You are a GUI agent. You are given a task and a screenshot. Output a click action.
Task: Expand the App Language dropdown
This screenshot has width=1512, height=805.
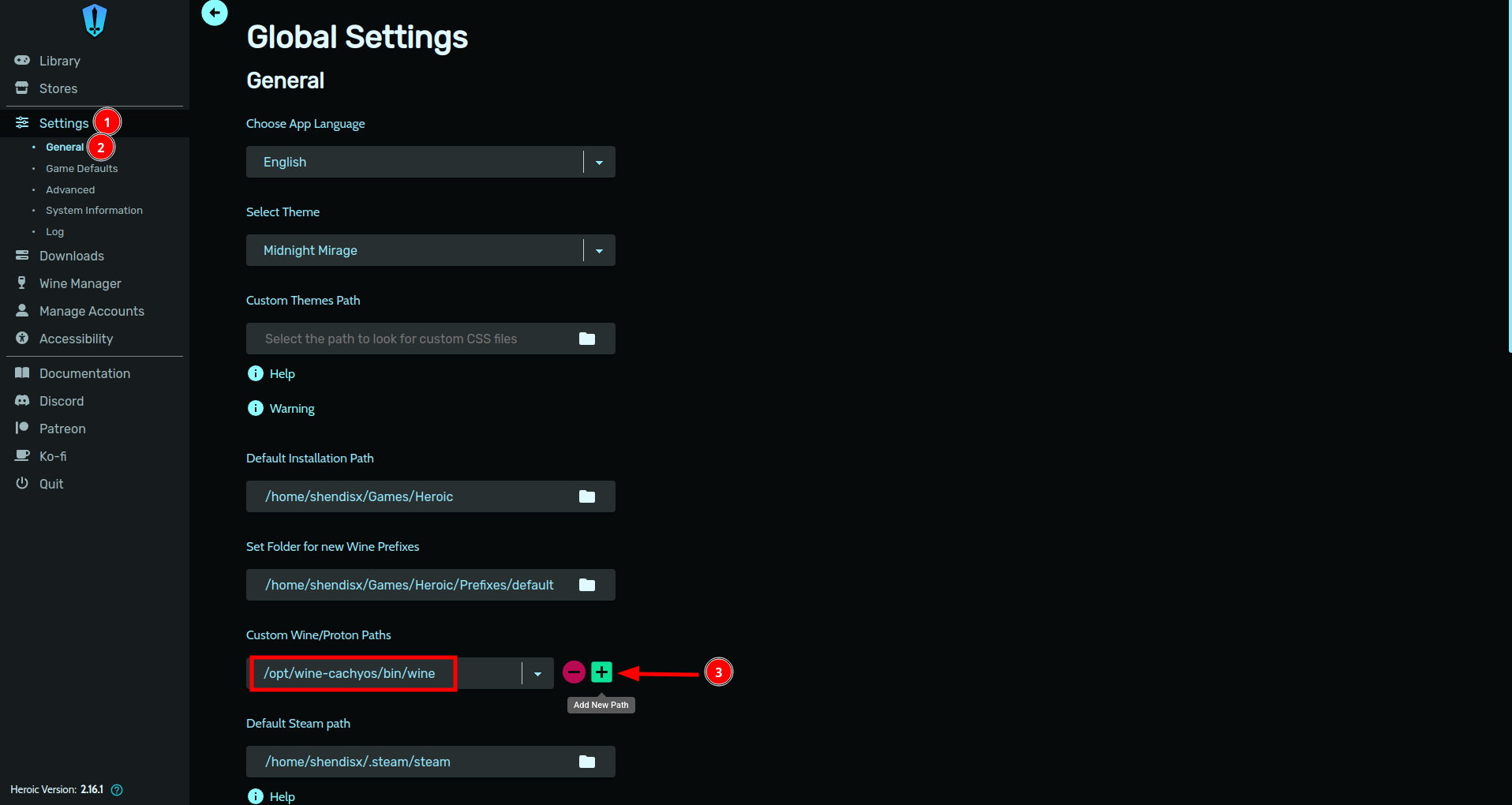pyautogui.click(x=599, y=163)
